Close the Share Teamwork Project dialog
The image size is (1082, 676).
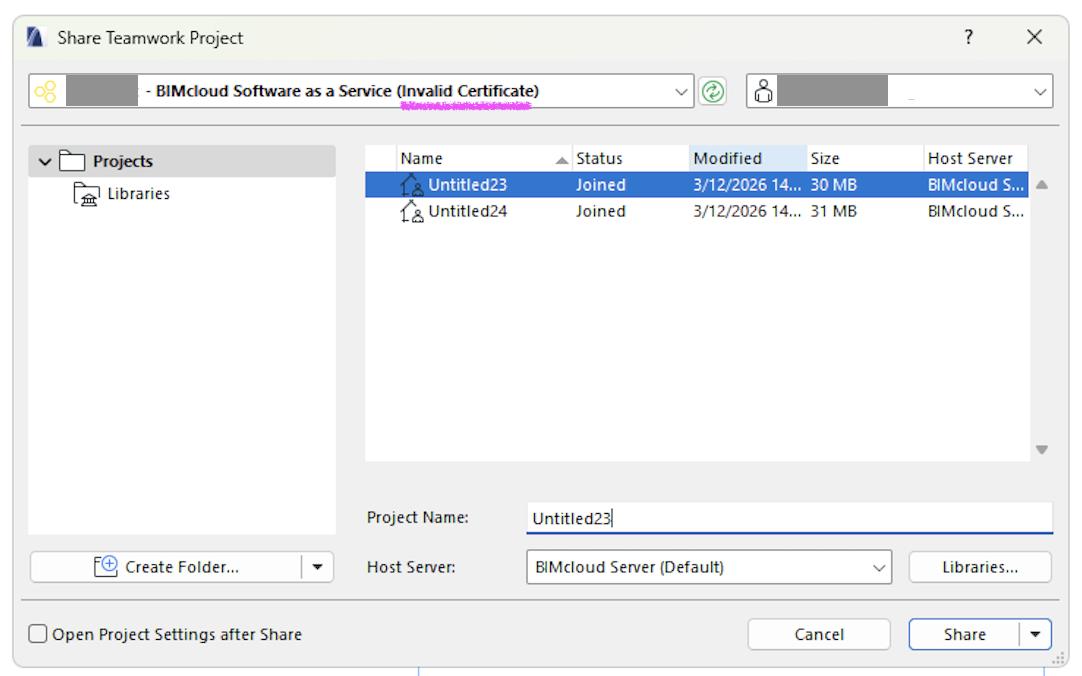point(1034,37)
